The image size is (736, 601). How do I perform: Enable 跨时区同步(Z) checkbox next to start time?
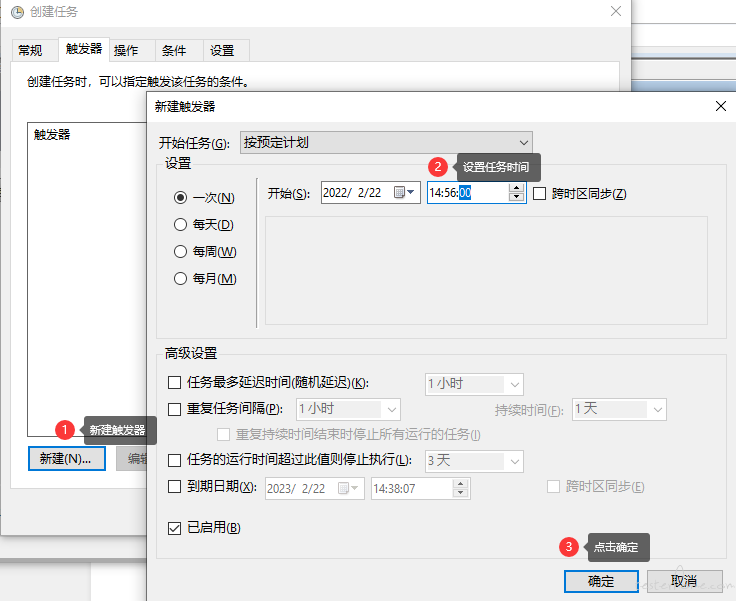coord(539,193)
